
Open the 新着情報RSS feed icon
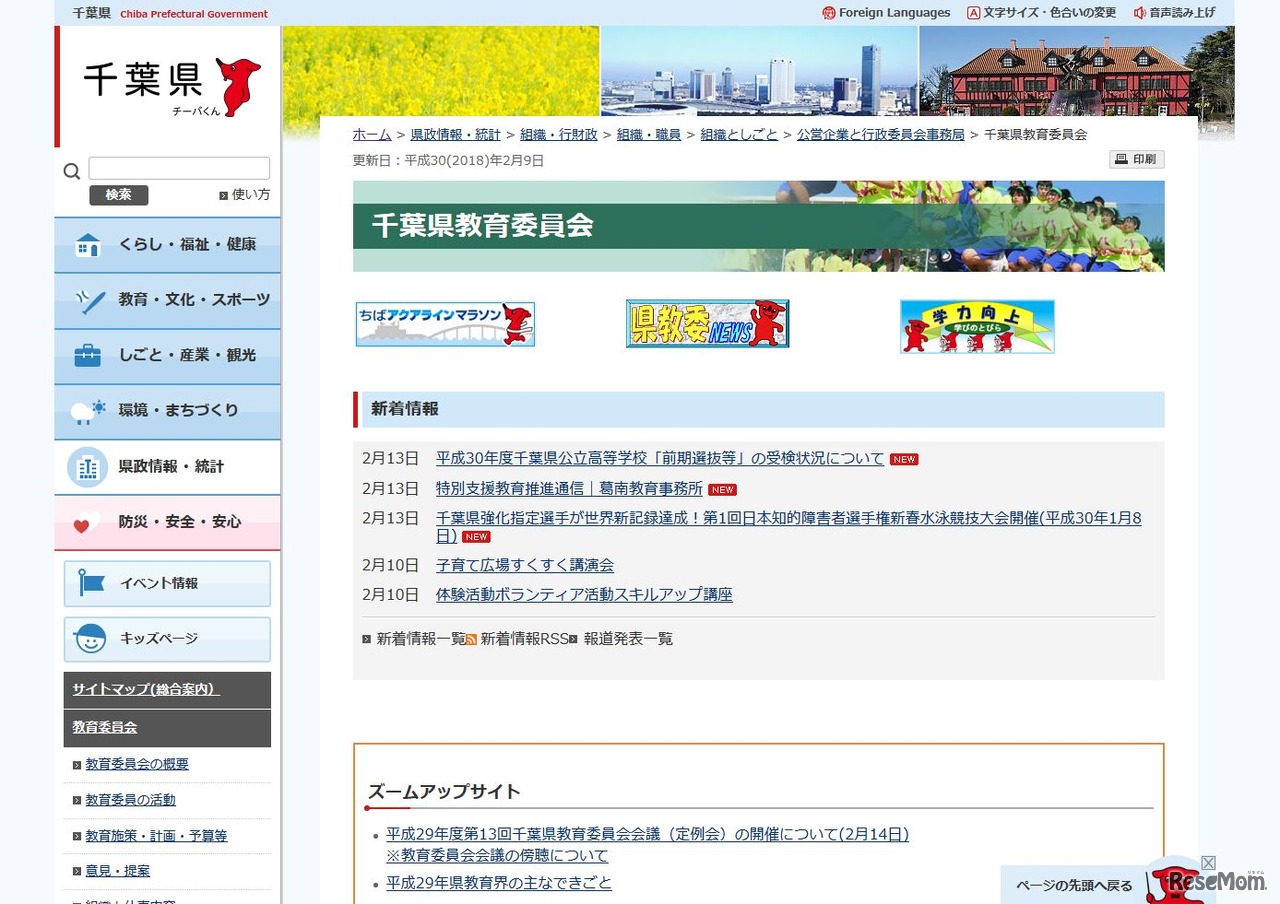[470, 638]
